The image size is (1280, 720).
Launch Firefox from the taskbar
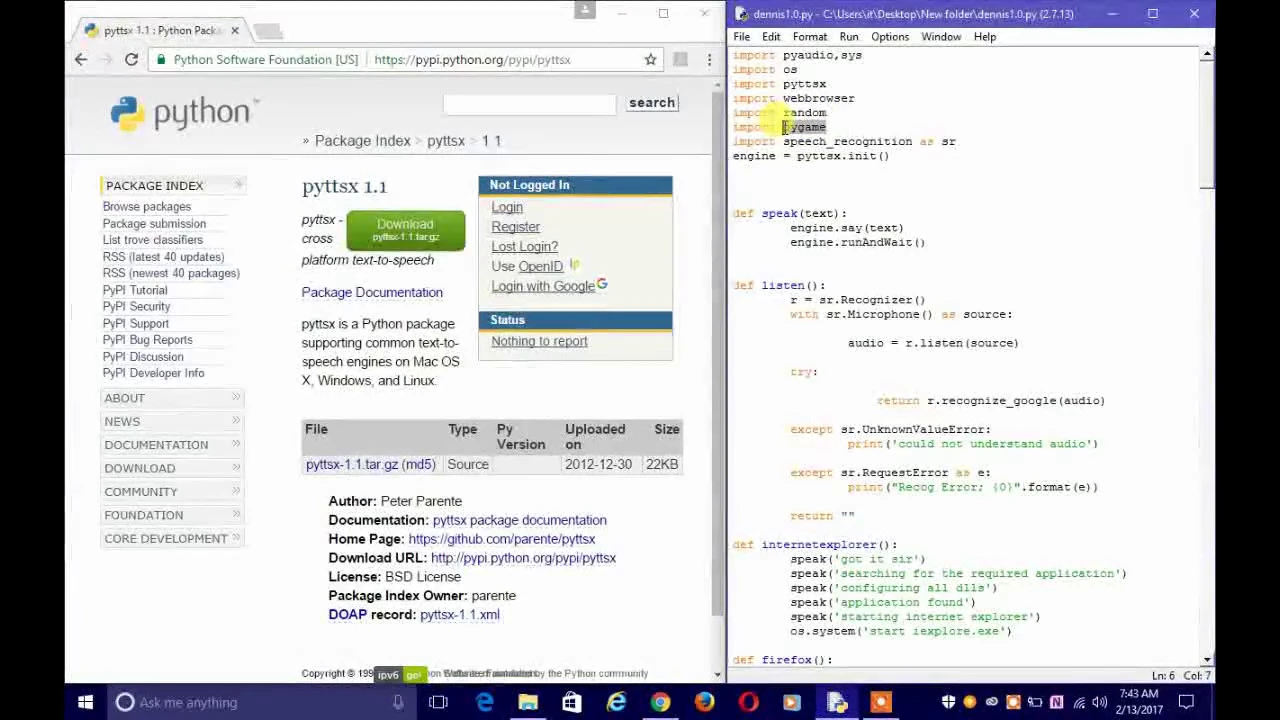click(704, 702)
